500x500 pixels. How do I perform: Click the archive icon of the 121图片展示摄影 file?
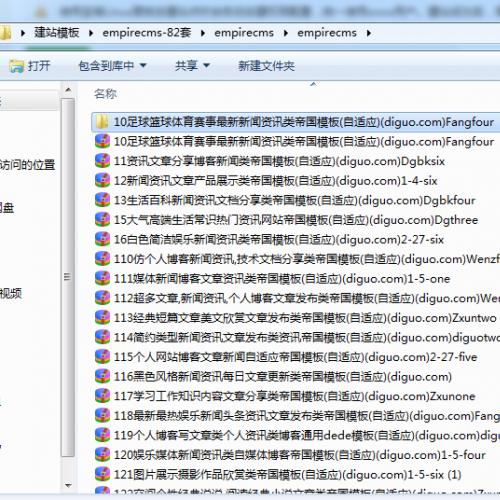102,474
